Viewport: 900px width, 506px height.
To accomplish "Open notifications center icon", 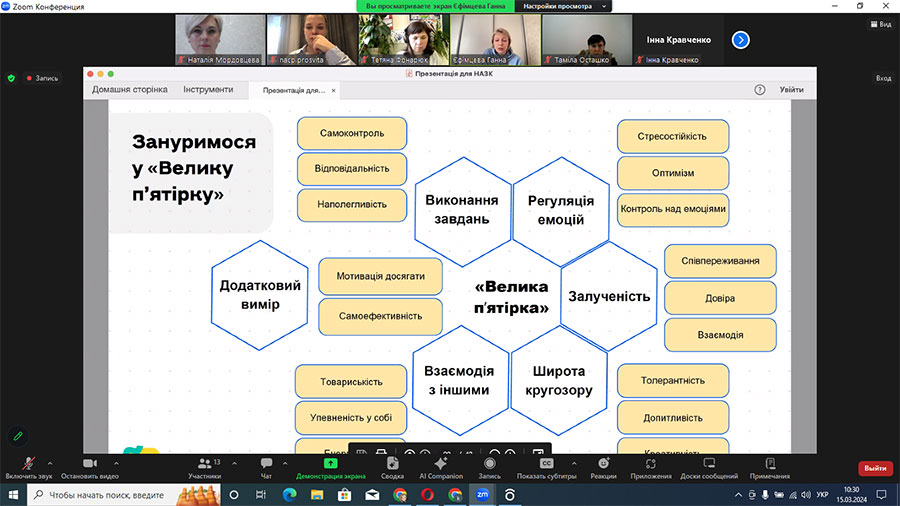I will [882, 495].
